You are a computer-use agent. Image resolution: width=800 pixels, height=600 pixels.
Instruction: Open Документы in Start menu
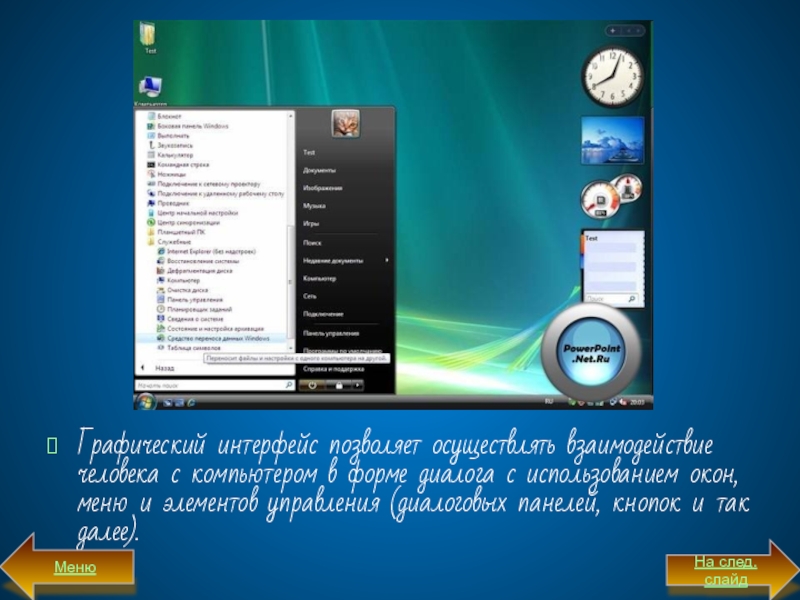(319, 170)
